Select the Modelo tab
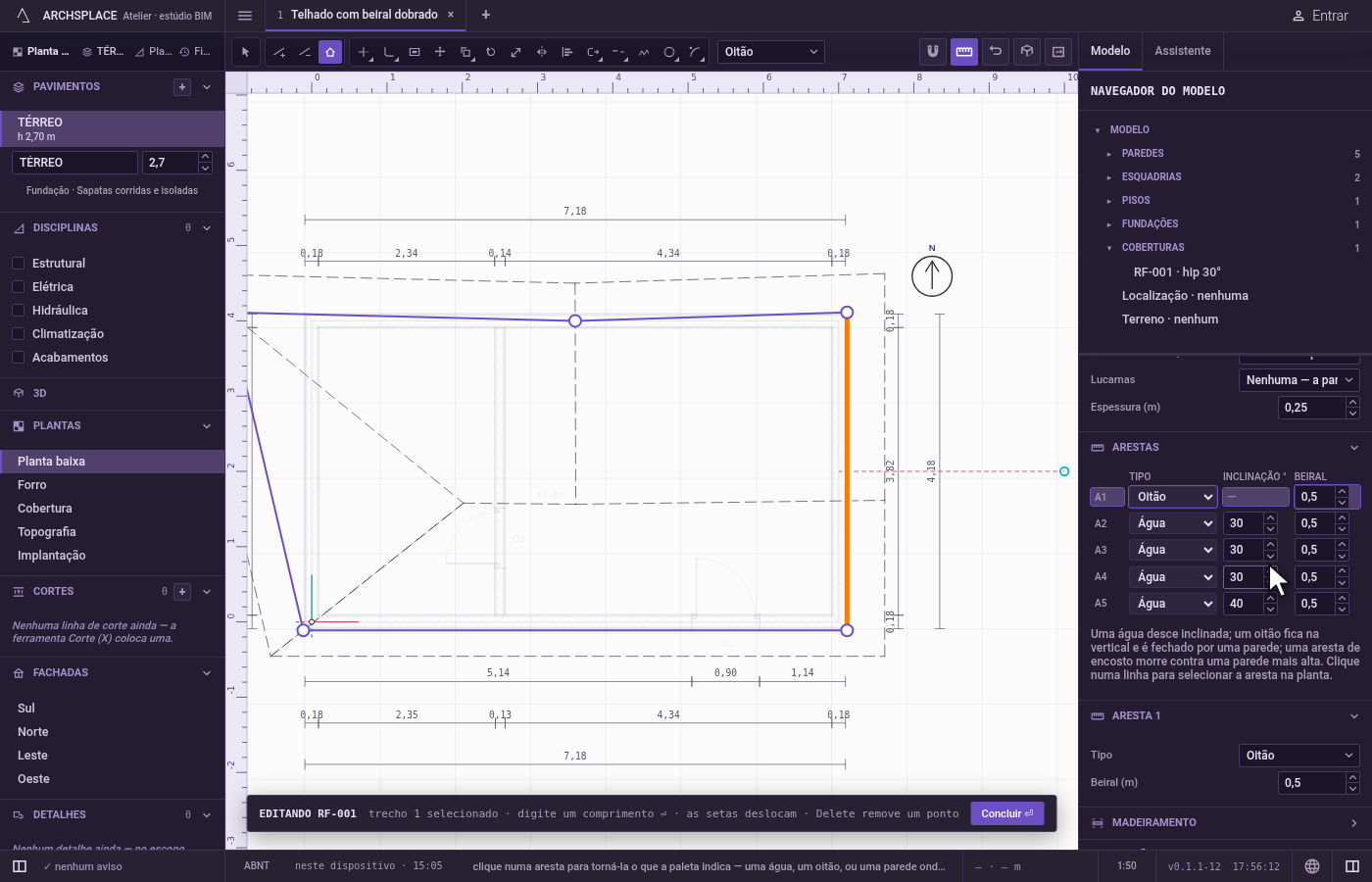The height and width of the screenshot is (882, 1372). (x=1110, y=51)
